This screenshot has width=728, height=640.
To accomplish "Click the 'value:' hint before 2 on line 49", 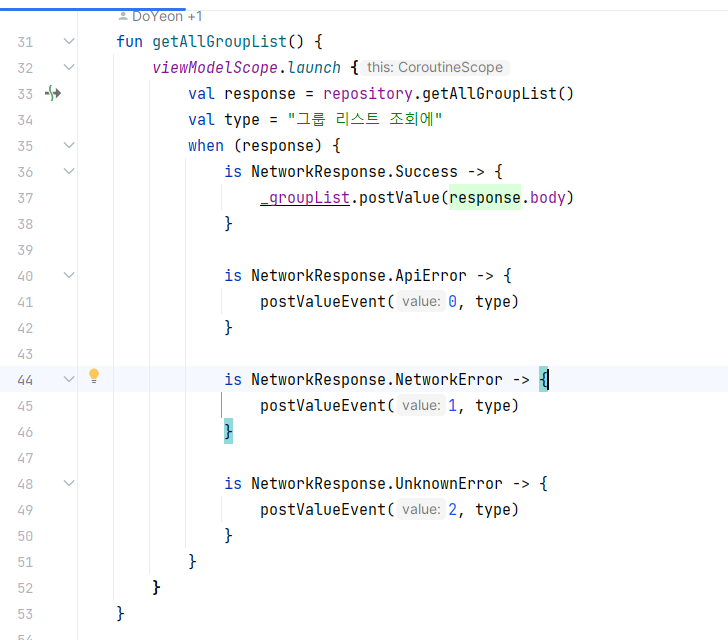I will [x=421, y=509].
